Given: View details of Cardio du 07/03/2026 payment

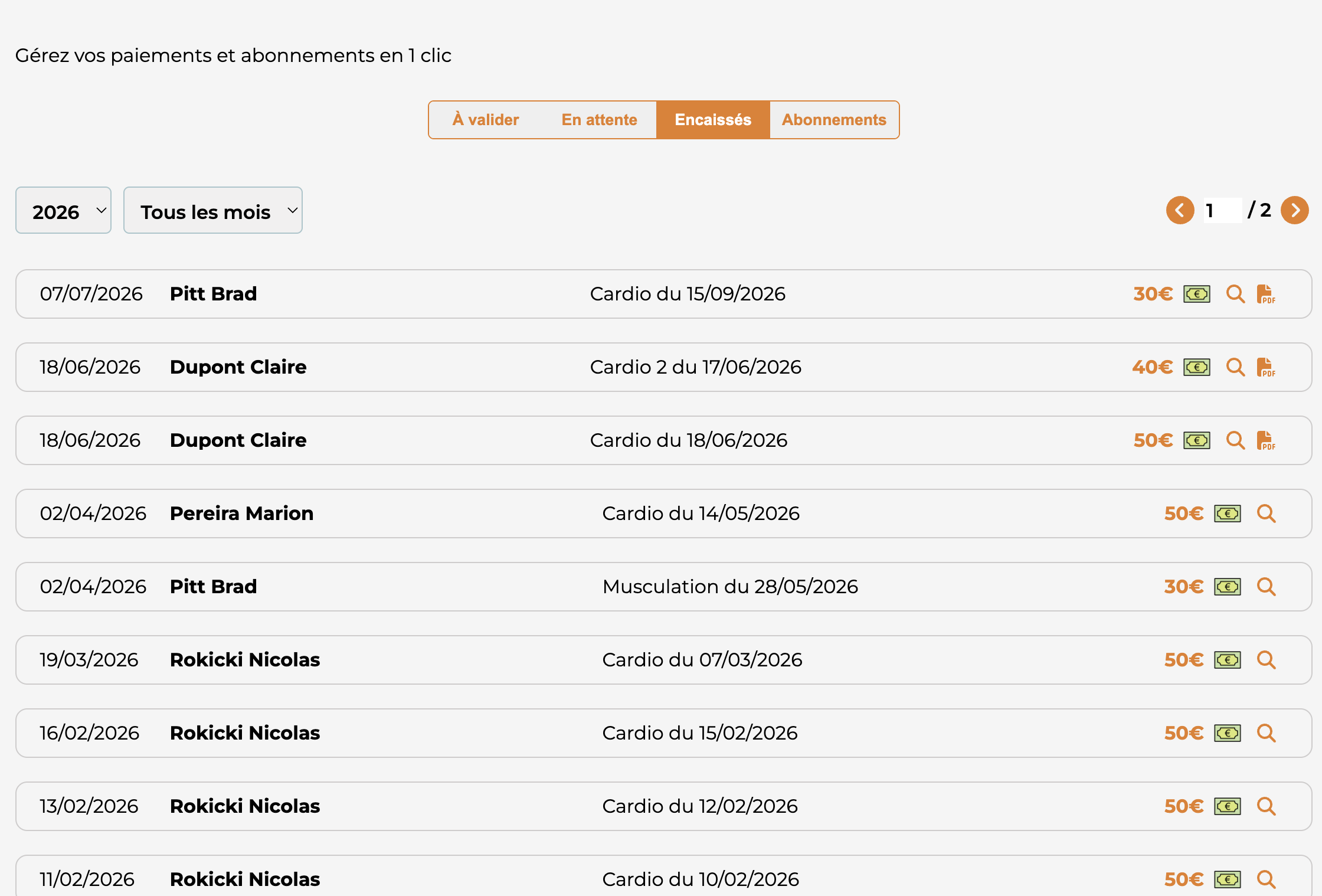Looking at the screenshot, I should click(1266, 660).
